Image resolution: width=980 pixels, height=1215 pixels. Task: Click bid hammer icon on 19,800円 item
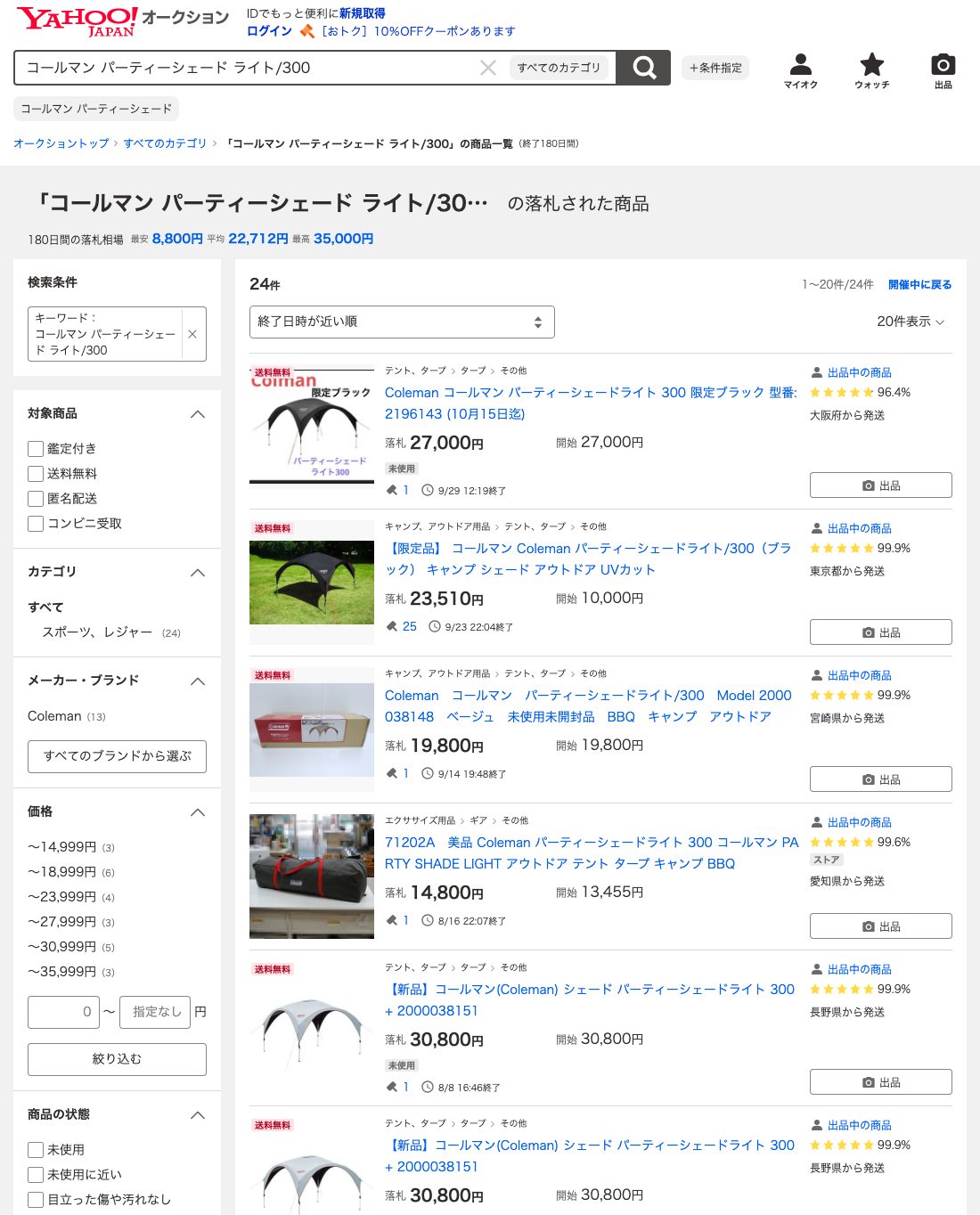point(392,773)
